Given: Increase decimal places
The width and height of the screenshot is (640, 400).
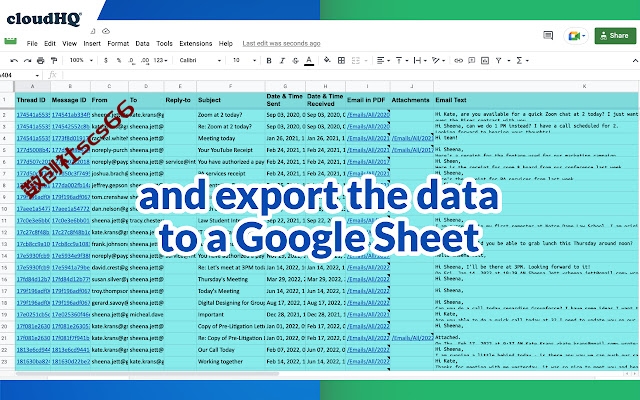Looking at the screenshot, I should click(145, 60).
